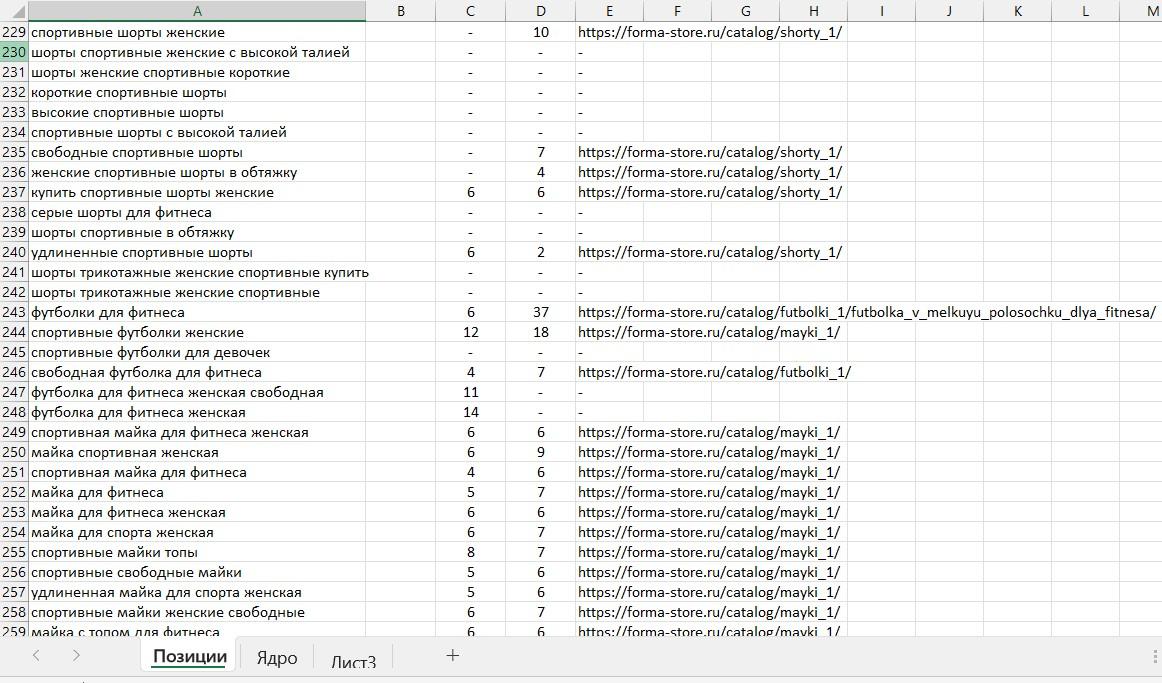The image size is (1162, 683).
Task: Select column D header
Action: tap(540, 11)
